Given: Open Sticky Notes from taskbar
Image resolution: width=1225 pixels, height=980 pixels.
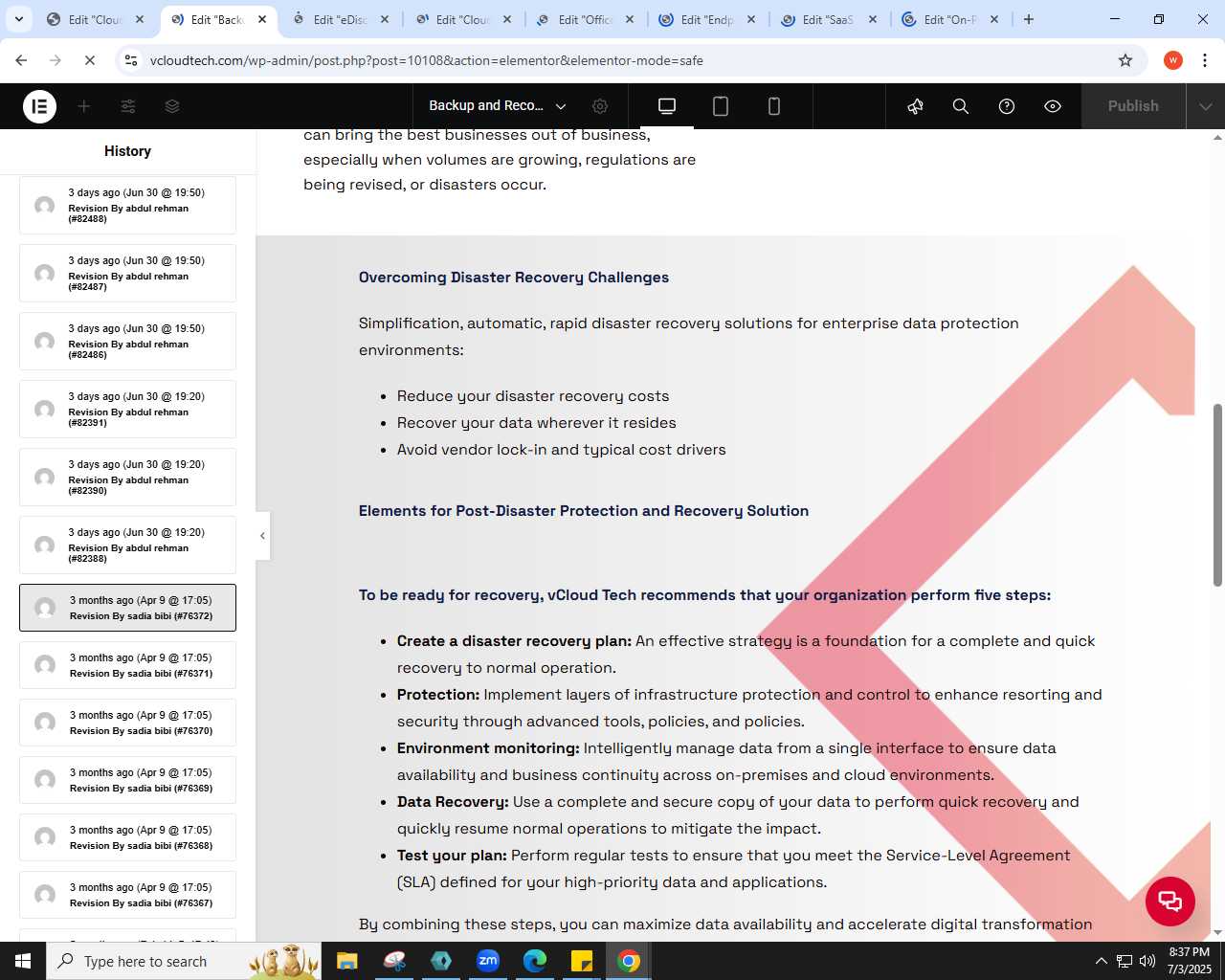Looking at the screenshot, I should [582, 961].
